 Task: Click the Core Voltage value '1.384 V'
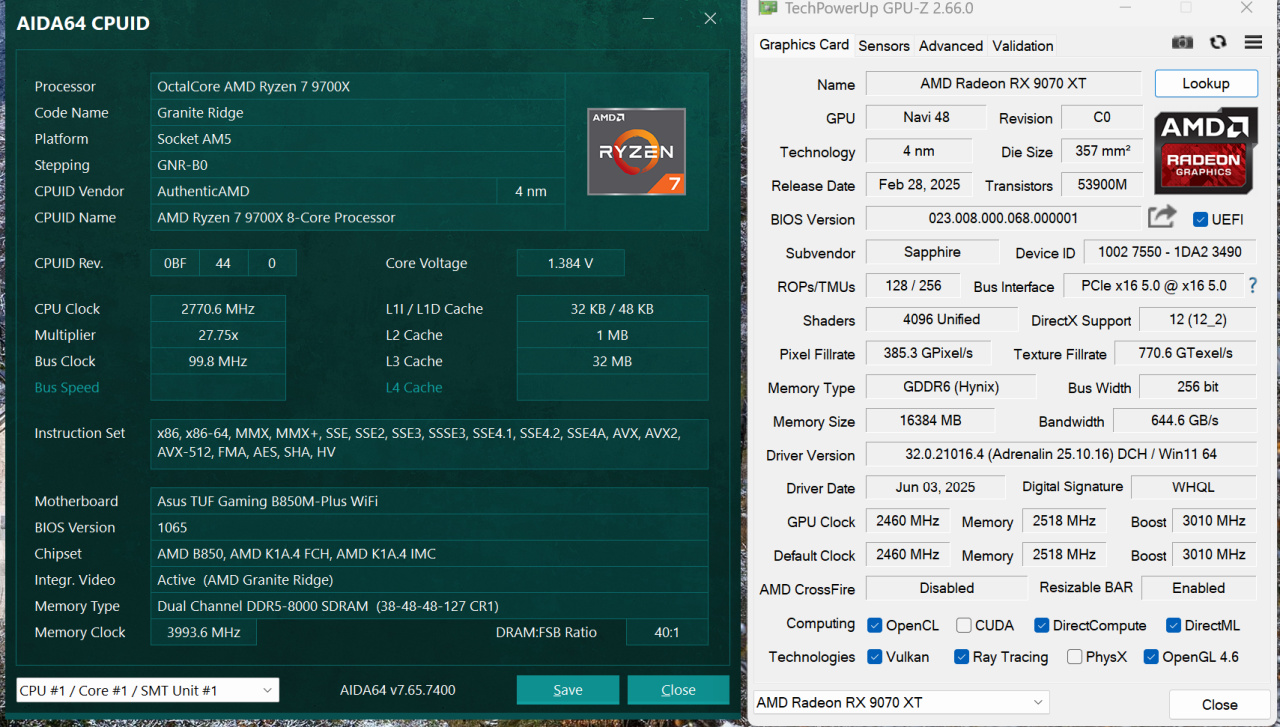(x=570, y=264)
